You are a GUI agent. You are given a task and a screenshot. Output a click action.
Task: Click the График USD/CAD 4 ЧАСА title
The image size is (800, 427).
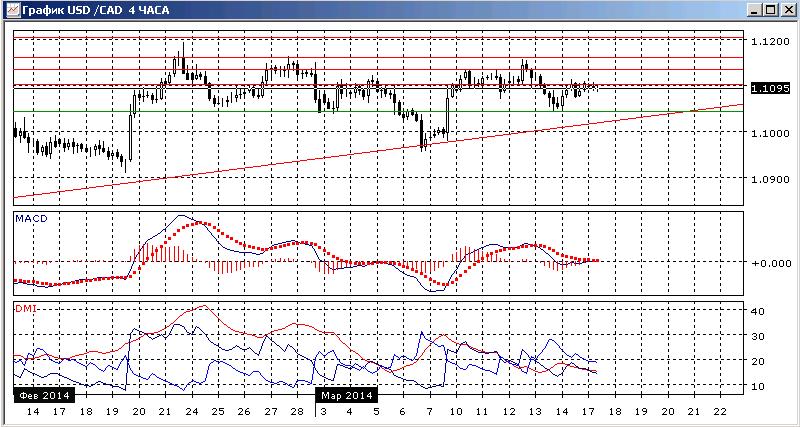[96, 10]
